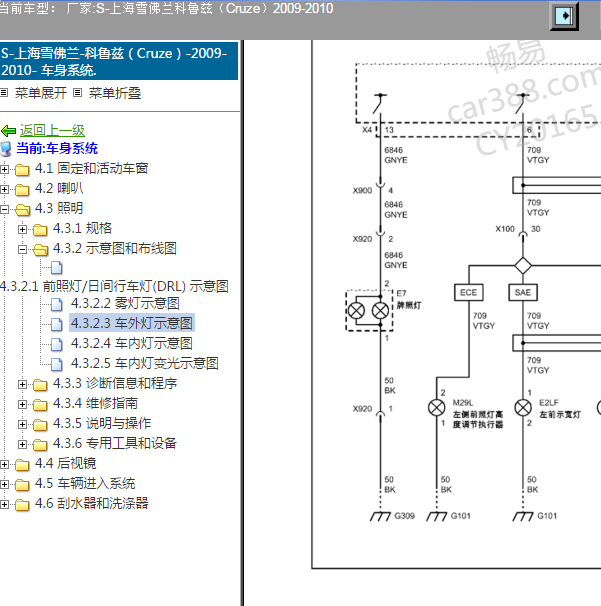601x606 pixels.
Task: Click page icon for 4.3.2.5 车内灯变光示意图
Action: point(57,364)
